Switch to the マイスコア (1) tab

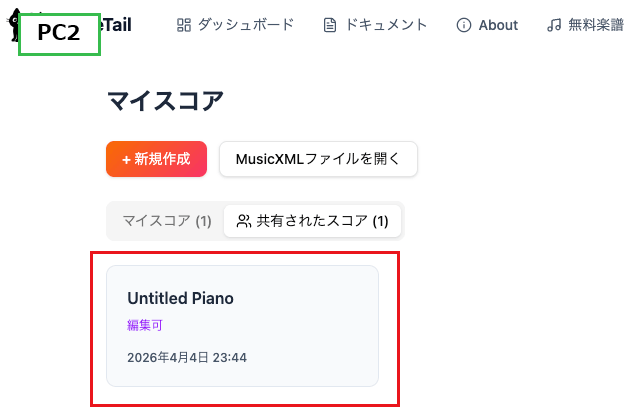point(166,221)
